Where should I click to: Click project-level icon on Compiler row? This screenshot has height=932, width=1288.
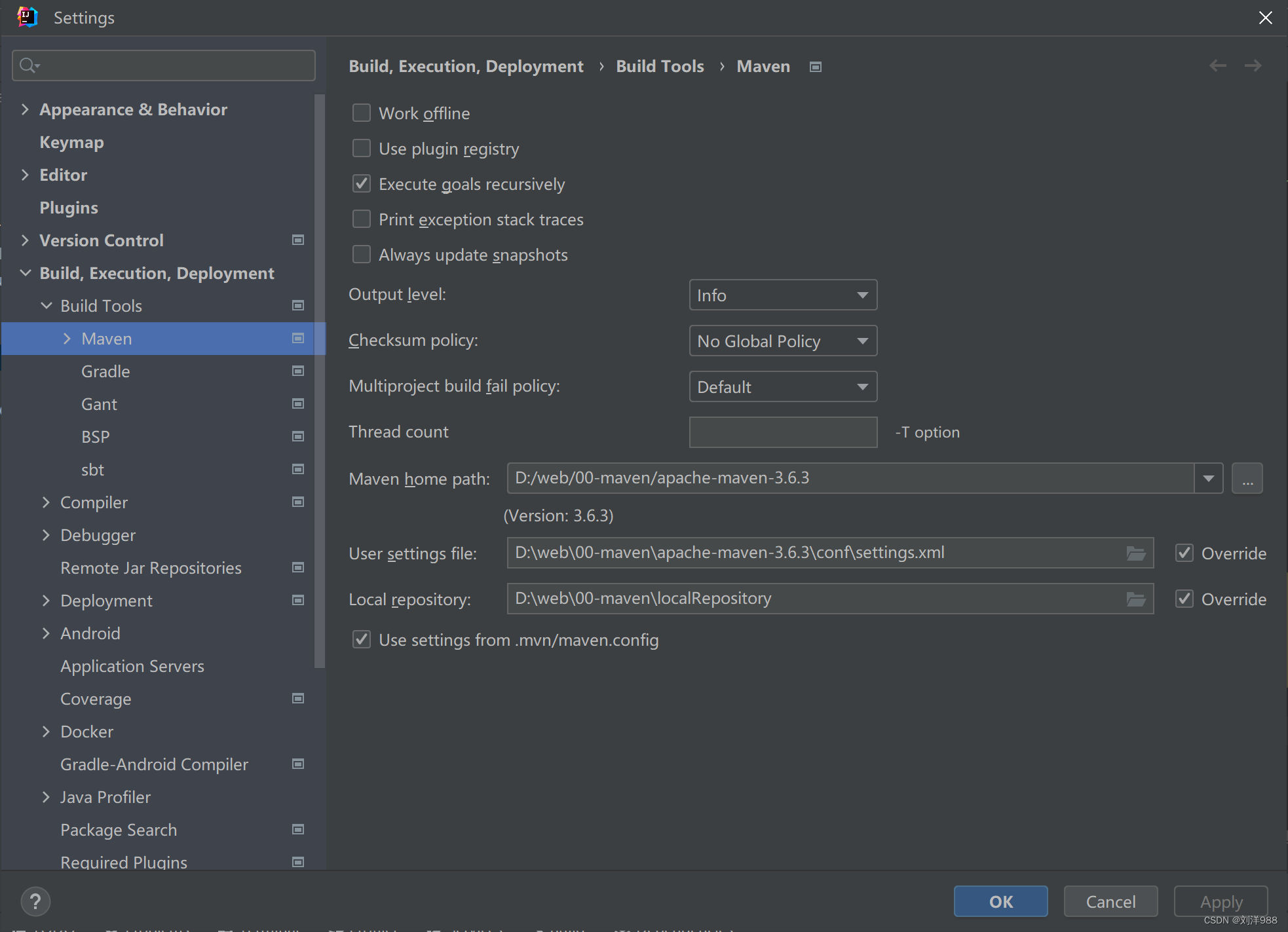coord(298,502)
